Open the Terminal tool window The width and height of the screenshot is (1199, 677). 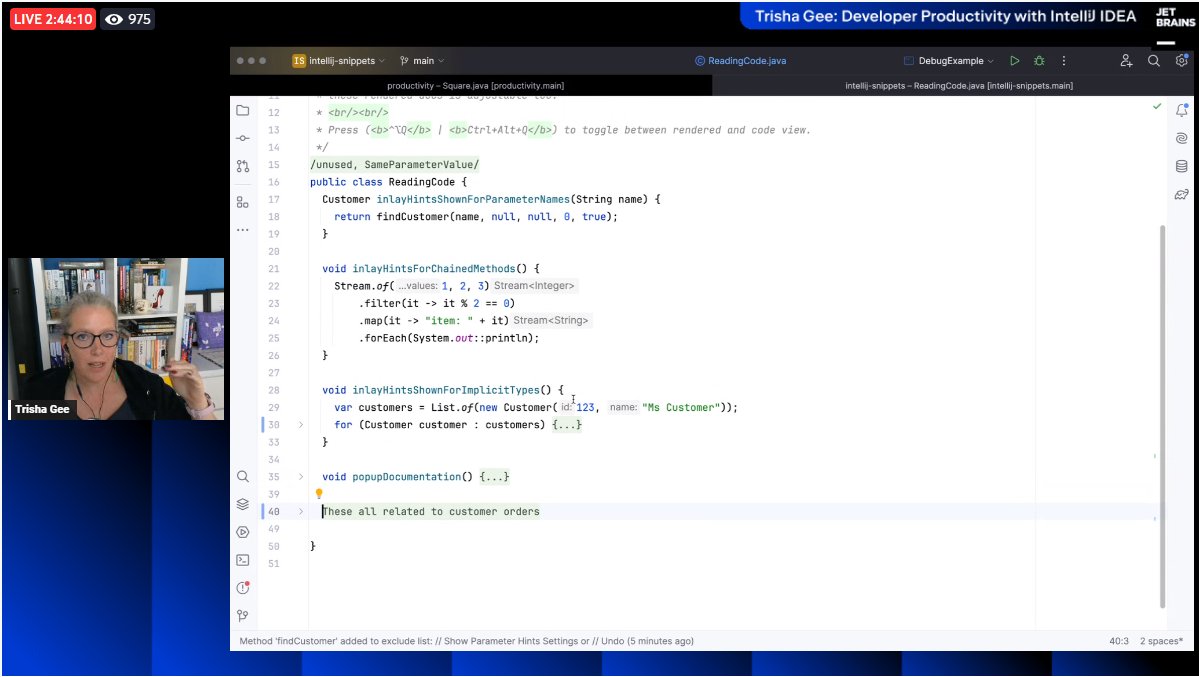click(x=242, y=559)
